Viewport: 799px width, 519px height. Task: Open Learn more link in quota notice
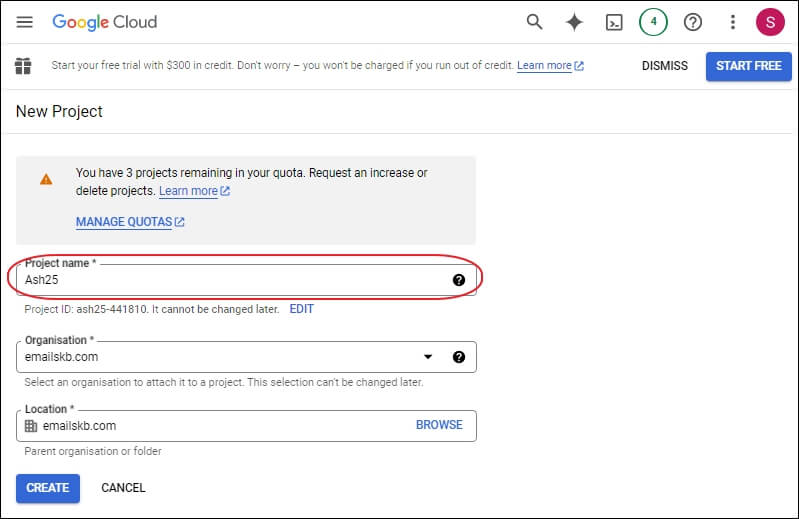(194, 191)
